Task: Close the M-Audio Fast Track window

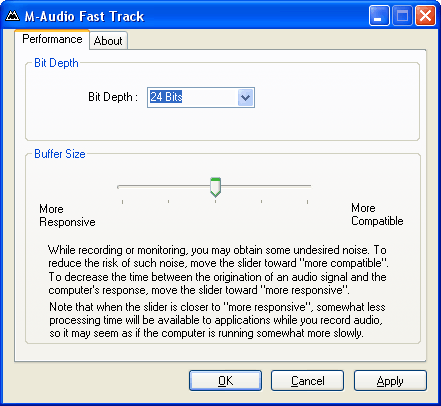Action: pyautogui.click(x=425, y=16)
